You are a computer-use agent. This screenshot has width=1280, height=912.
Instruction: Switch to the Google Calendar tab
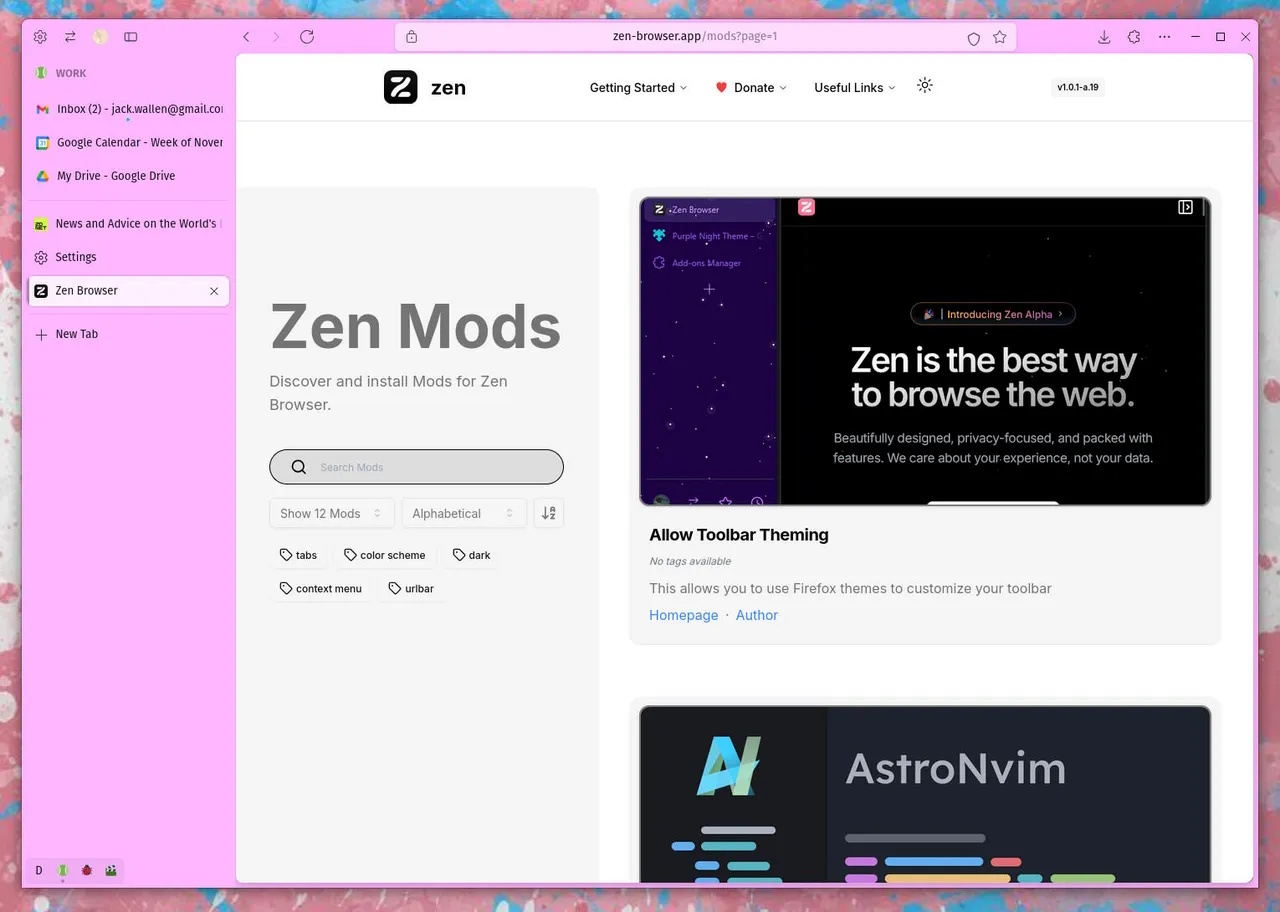coord(129,143)
